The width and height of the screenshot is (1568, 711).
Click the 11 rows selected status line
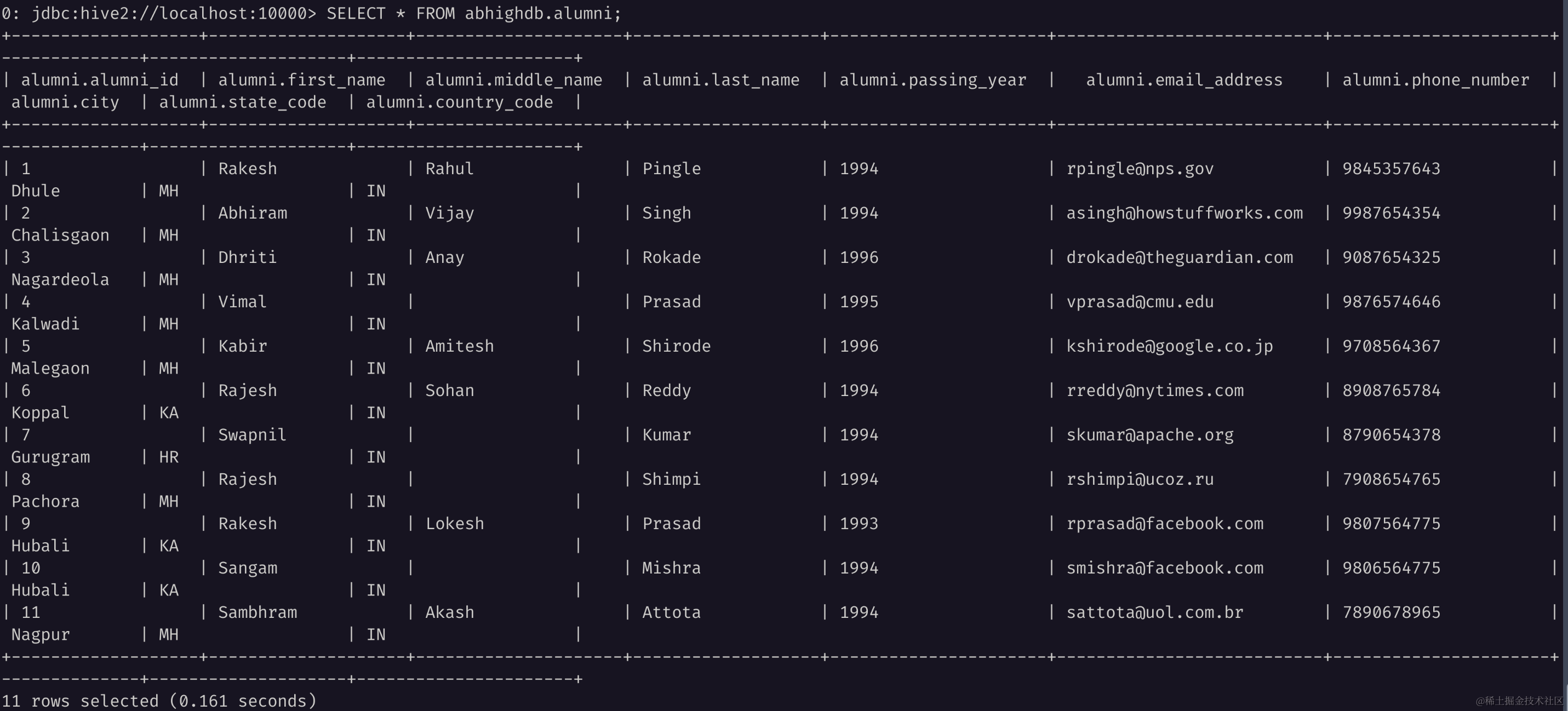pos(159,701)
